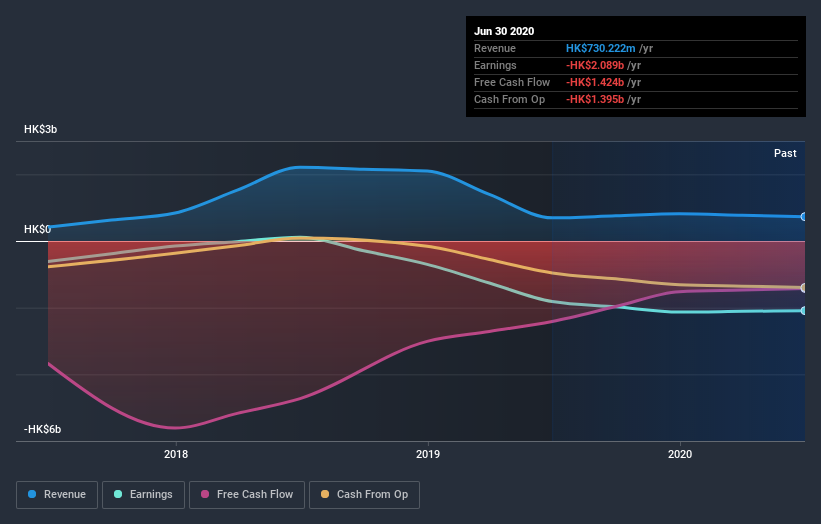The image size is (821, 524).
Task: Click the Revenue end-point marker on the blue line
Action: click(x=804, y=217)
